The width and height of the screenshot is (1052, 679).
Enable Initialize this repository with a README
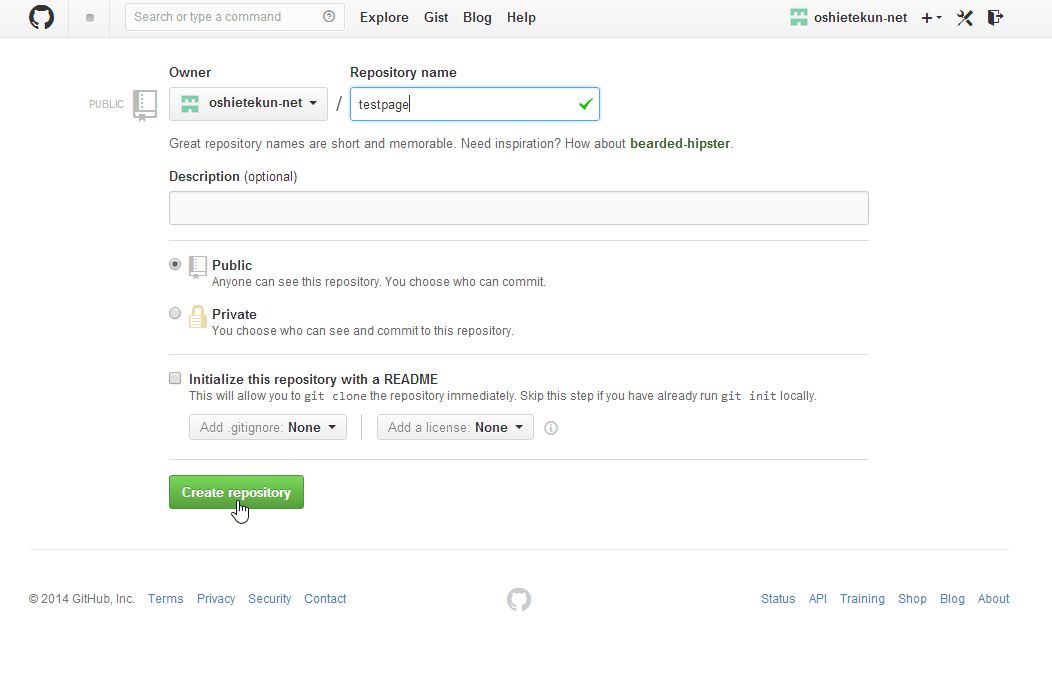point(175,378)
